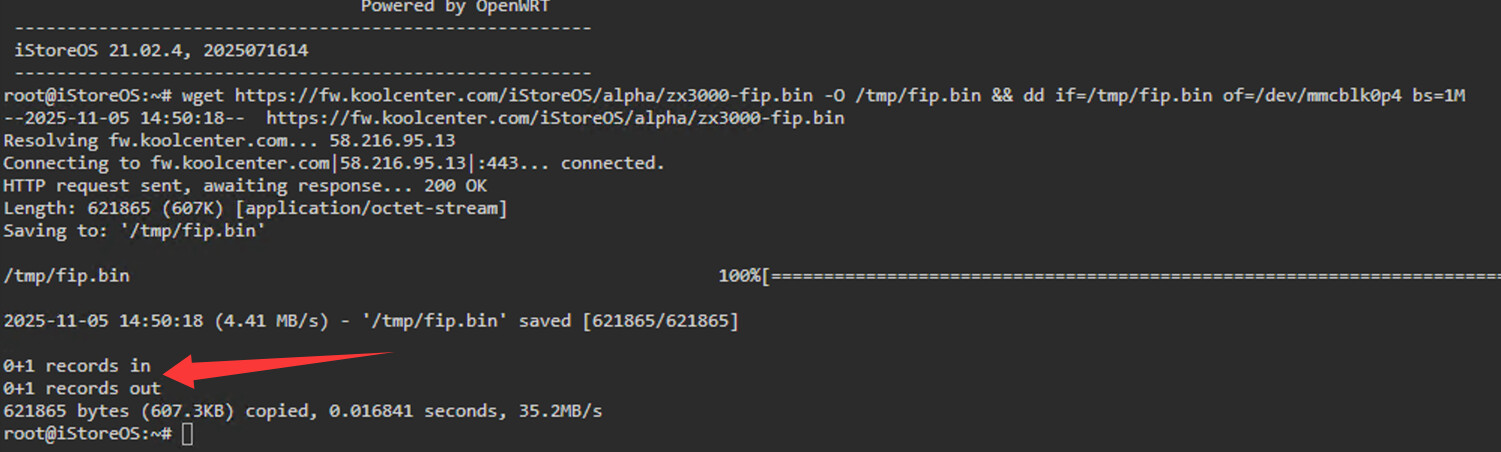
Task: Click the "Saving to: '/tmp/fip.bin'" line
Action: [134, 231]
